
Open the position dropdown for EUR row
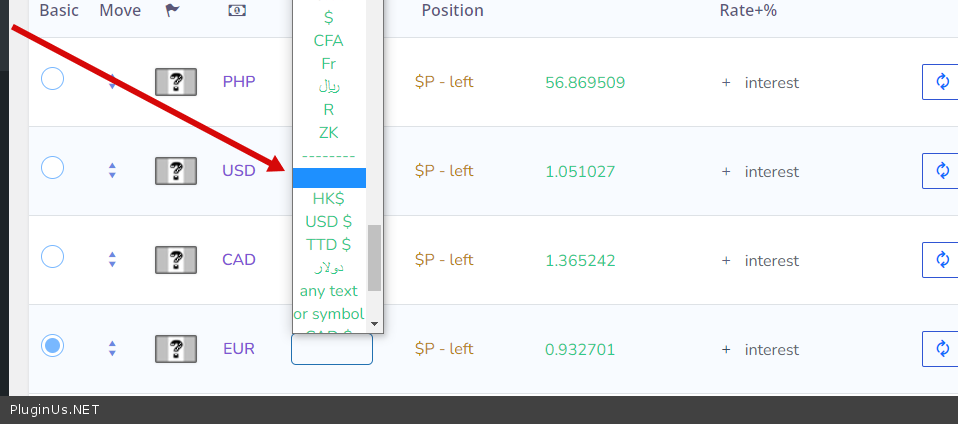444,349
